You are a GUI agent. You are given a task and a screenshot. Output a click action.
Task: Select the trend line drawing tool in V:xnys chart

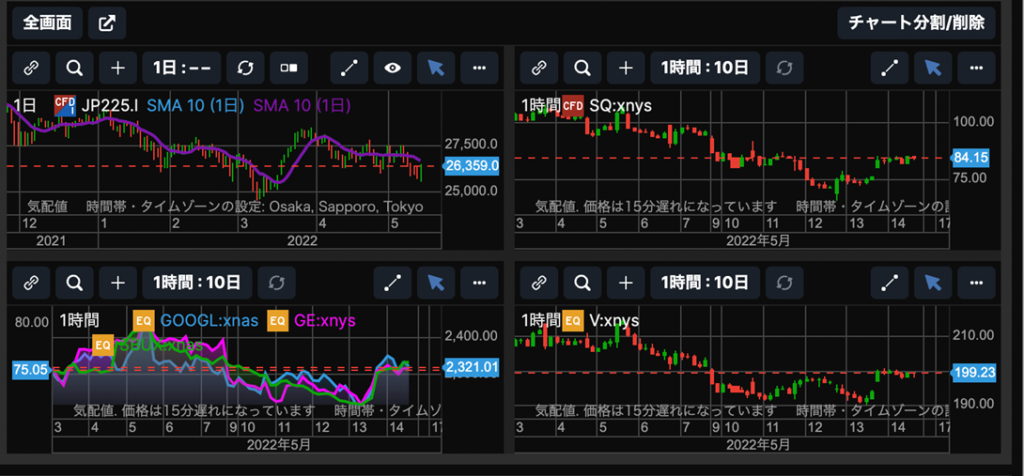889,284
